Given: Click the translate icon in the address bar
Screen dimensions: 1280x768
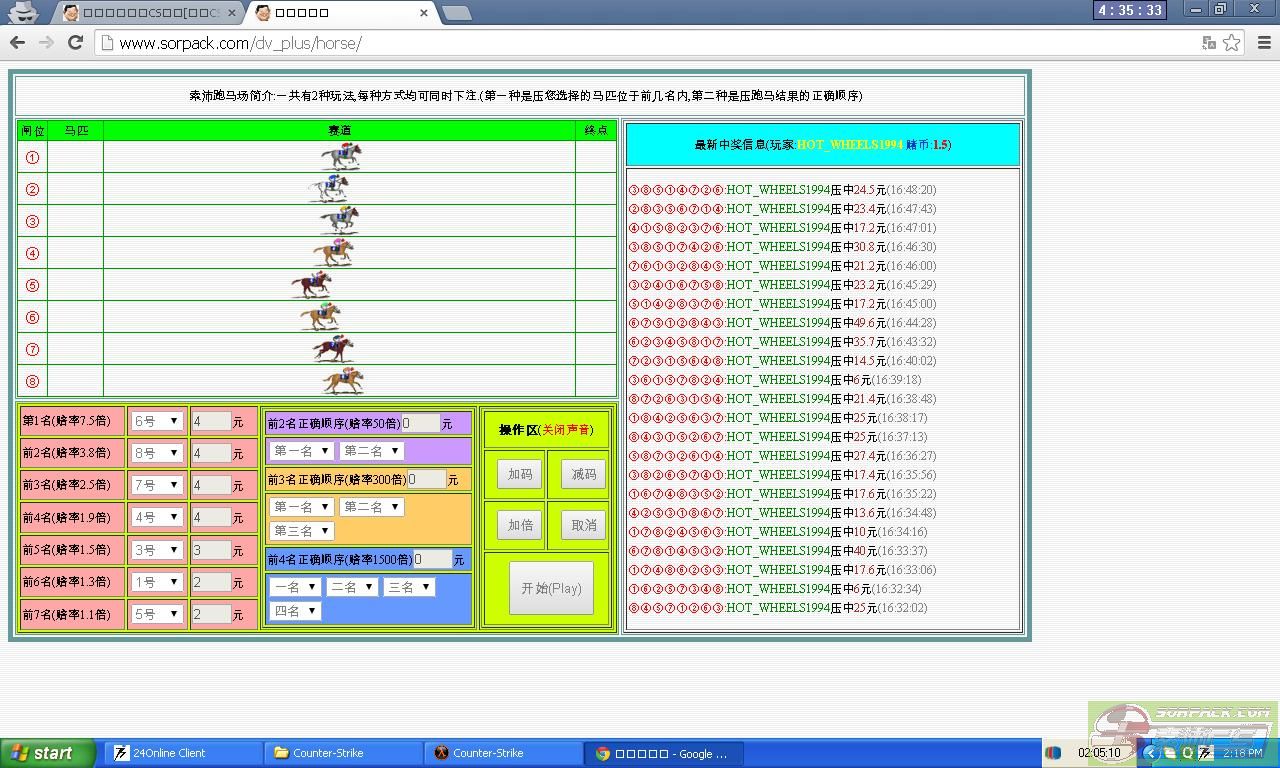Looking at the screenshot, I should pos(1209,43).
